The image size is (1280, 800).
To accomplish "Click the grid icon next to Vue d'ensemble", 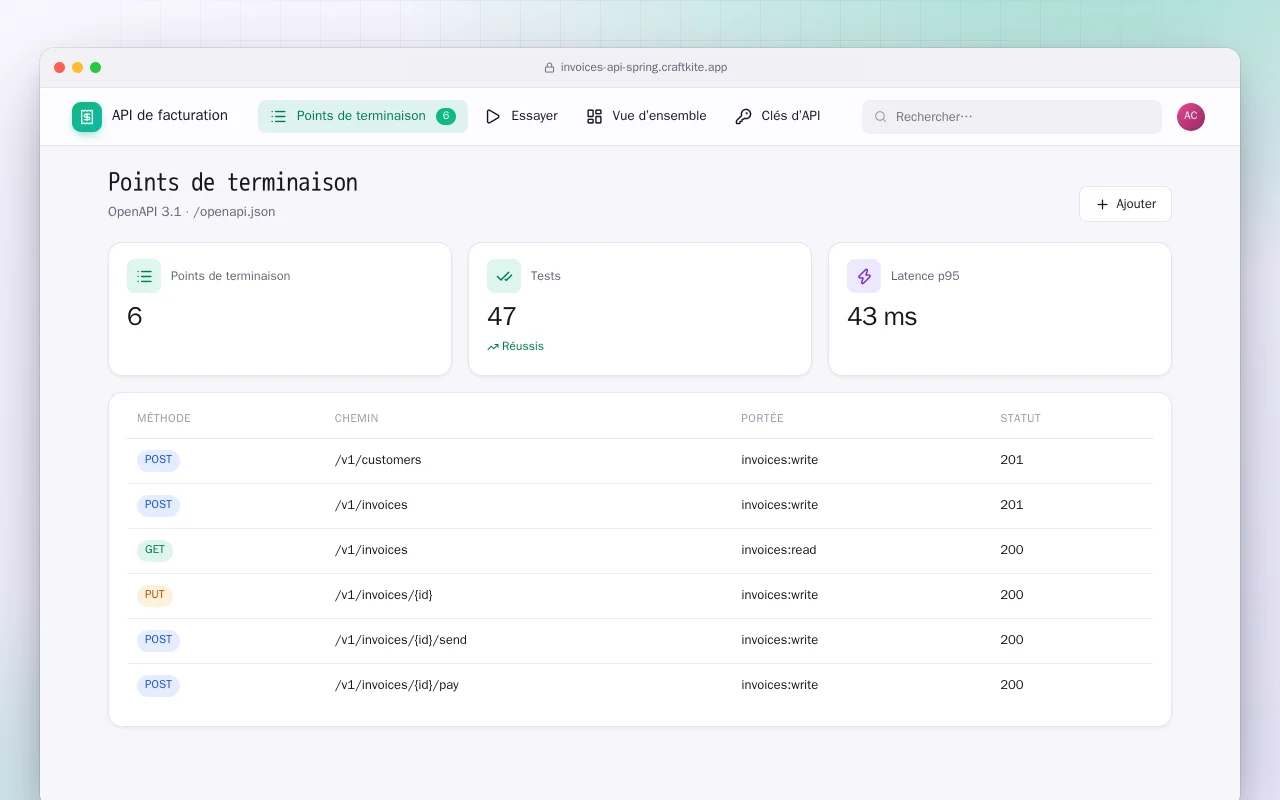I will pyautogui.click(x=594, y=116).
